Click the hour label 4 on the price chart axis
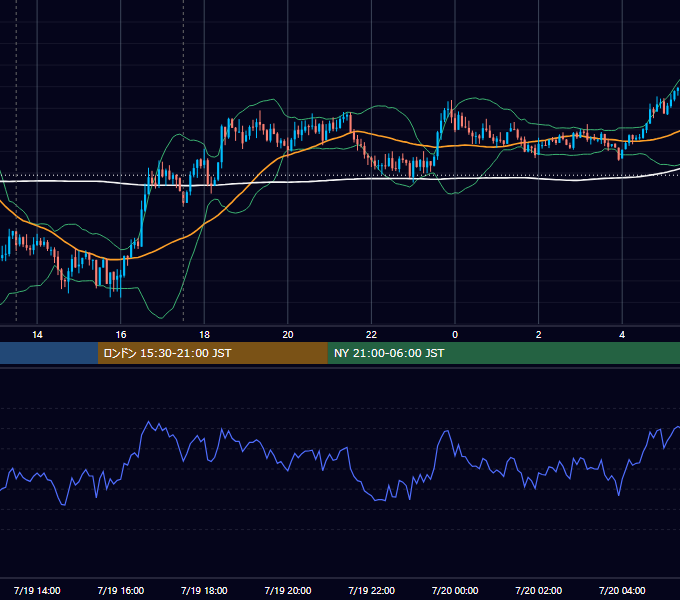Screen dimensions: 680x600 click(x=622, y=335)
